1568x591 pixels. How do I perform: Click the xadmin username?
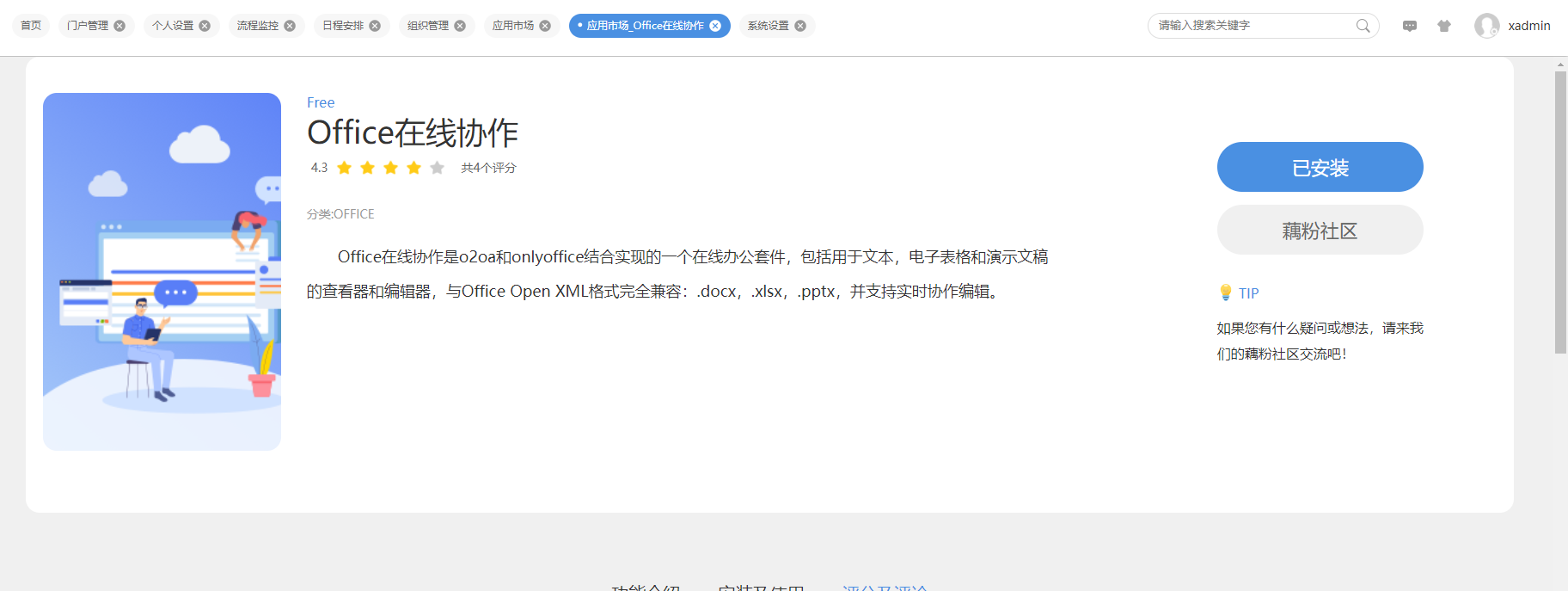tap(1529, 26)
